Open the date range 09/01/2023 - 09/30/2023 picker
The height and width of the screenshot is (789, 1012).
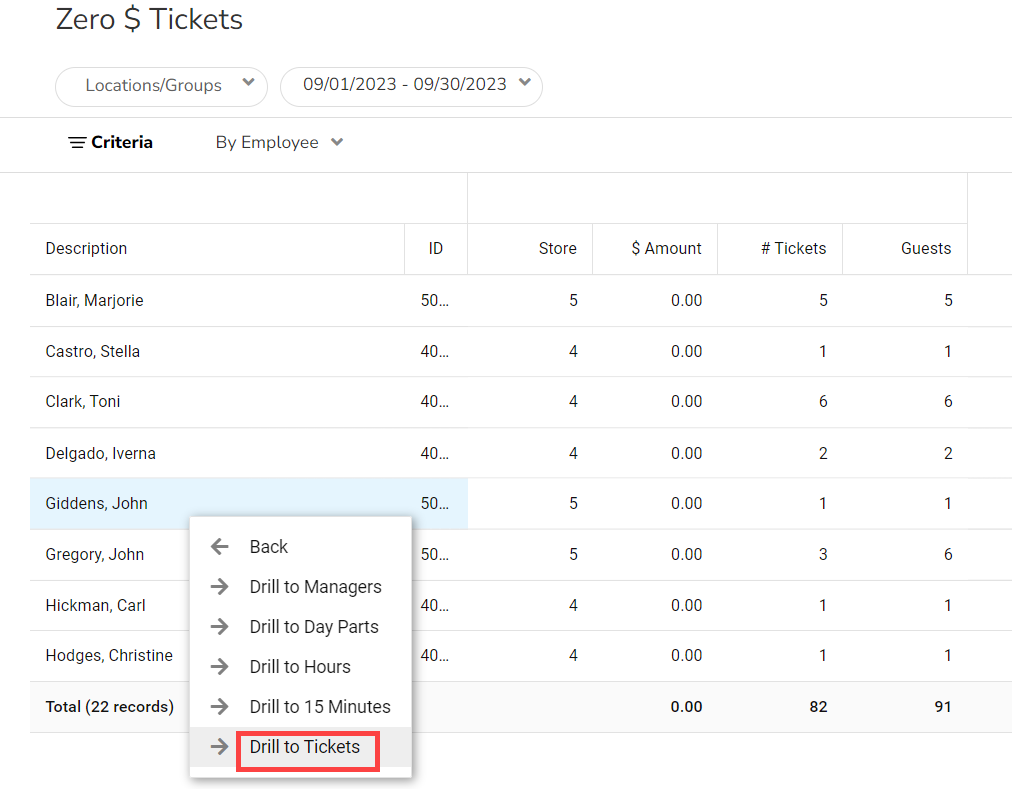(x=411, y=86)
